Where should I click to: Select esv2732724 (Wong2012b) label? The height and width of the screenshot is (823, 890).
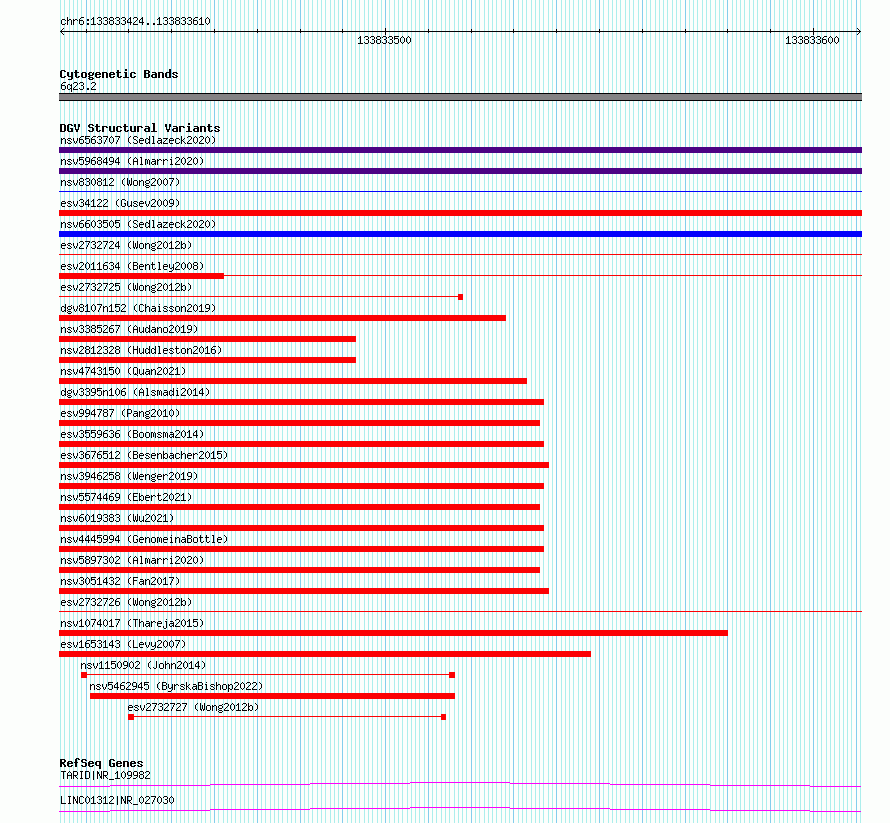click(126, 245)
